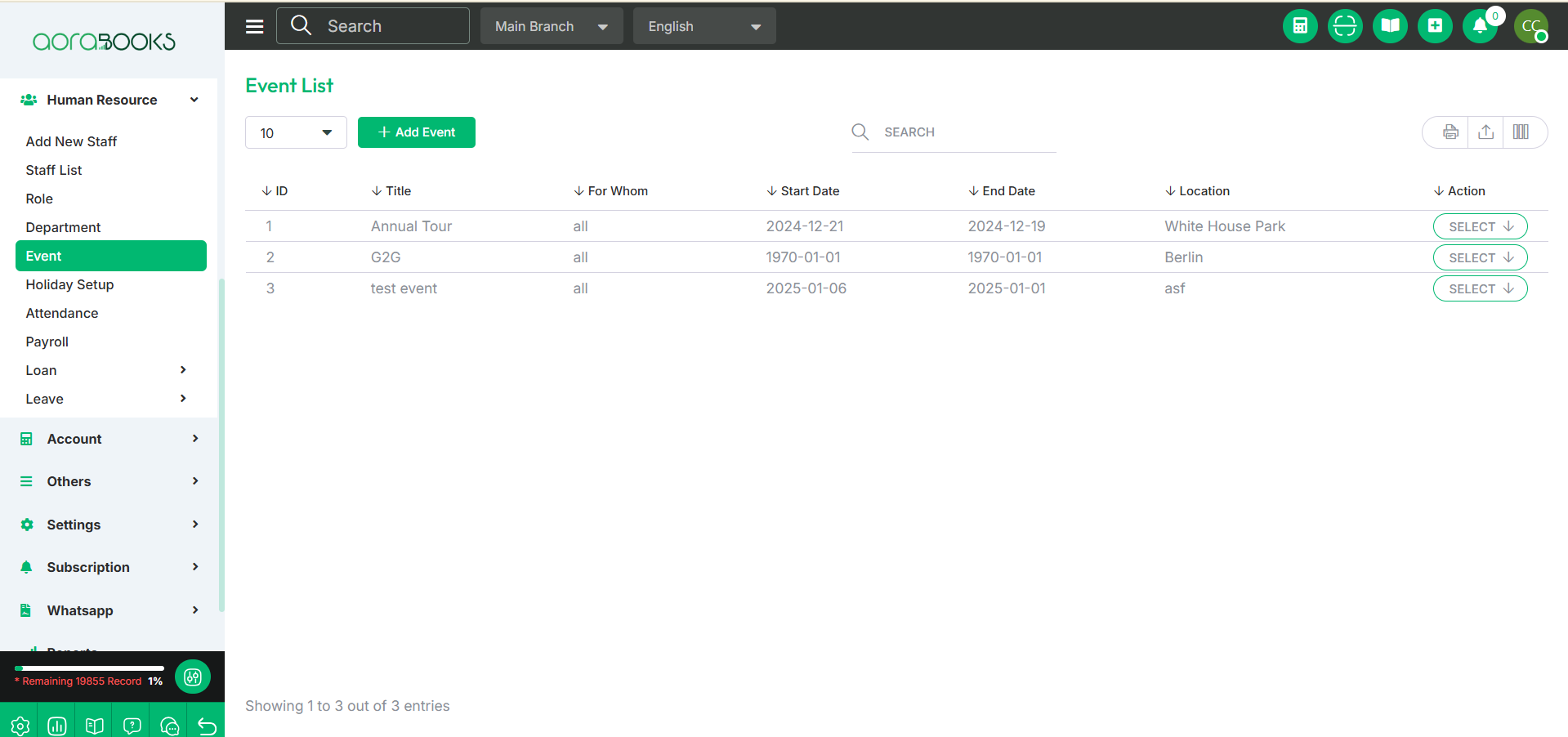Click the back arrow icon bottom bar

coord(207,726)
